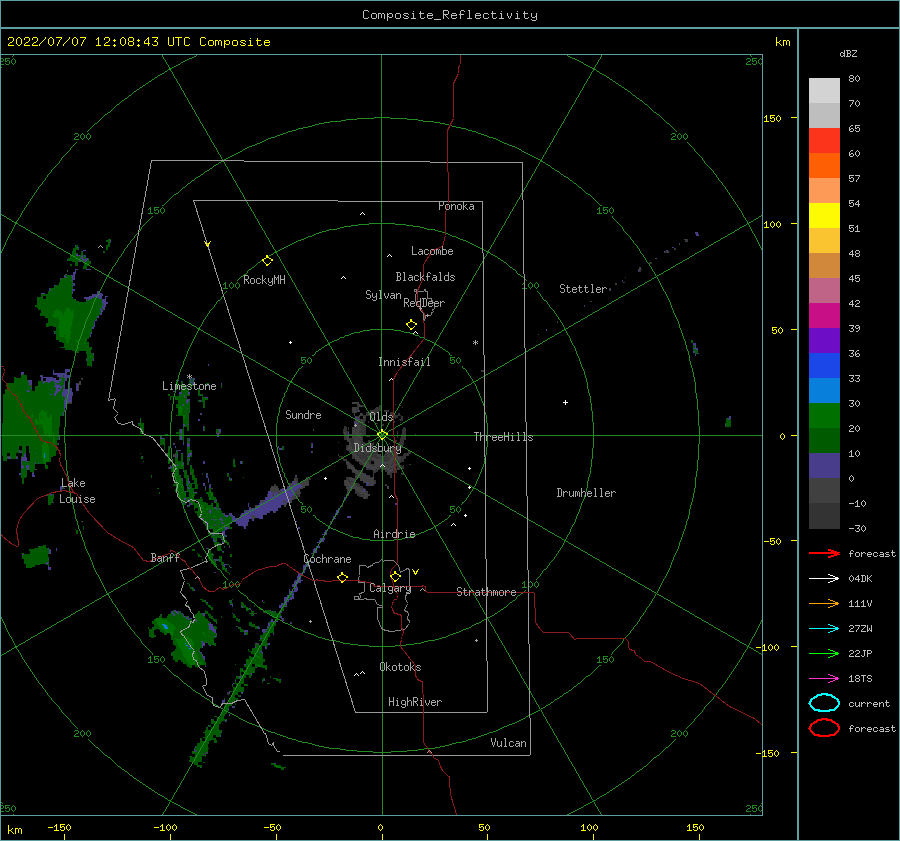Click the cyan 27ZW arrow icon
Image resolution: width=900 pixels, height=841 pixels.
click(824, 629)
